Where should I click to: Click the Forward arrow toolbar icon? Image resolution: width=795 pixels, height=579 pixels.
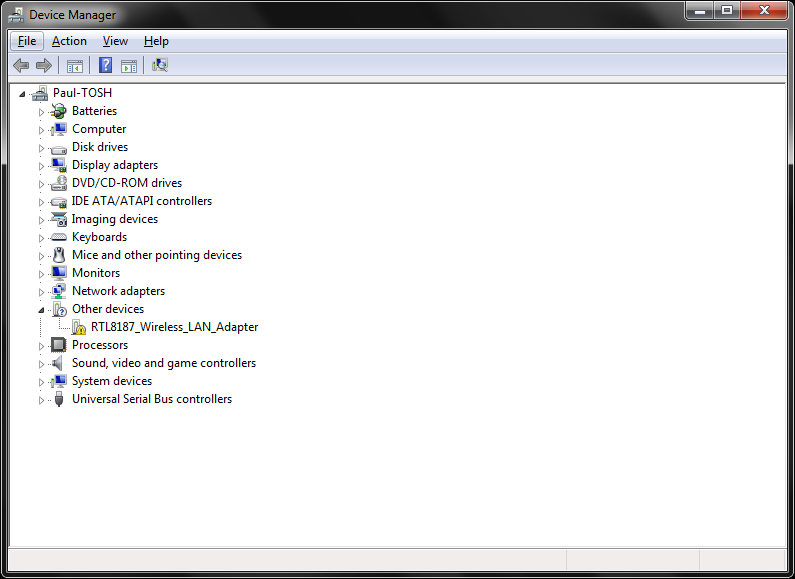pyautogui.click(x=44, y=66)
